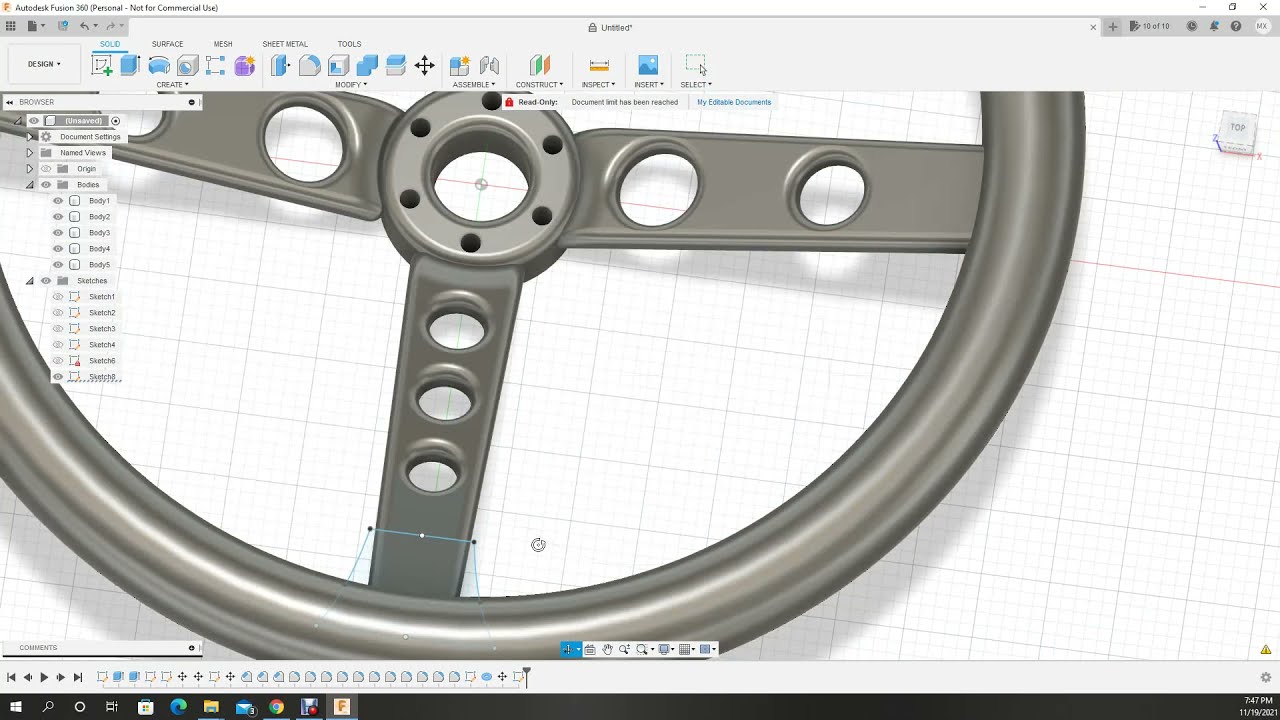Select the Offset Plane construct tool
Screen dimensions: 1280x720
click(x=540, y=65)
